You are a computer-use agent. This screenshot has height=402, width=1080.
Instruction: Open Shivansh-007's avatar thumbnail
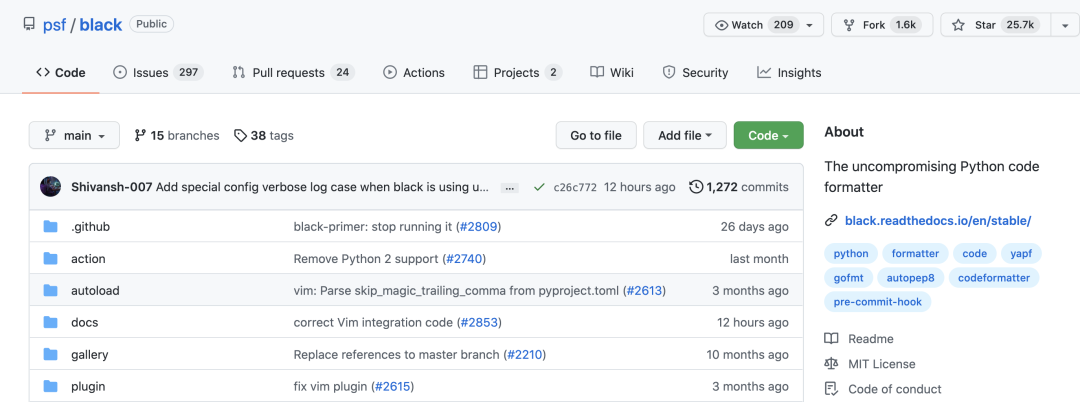pos(50,187)
